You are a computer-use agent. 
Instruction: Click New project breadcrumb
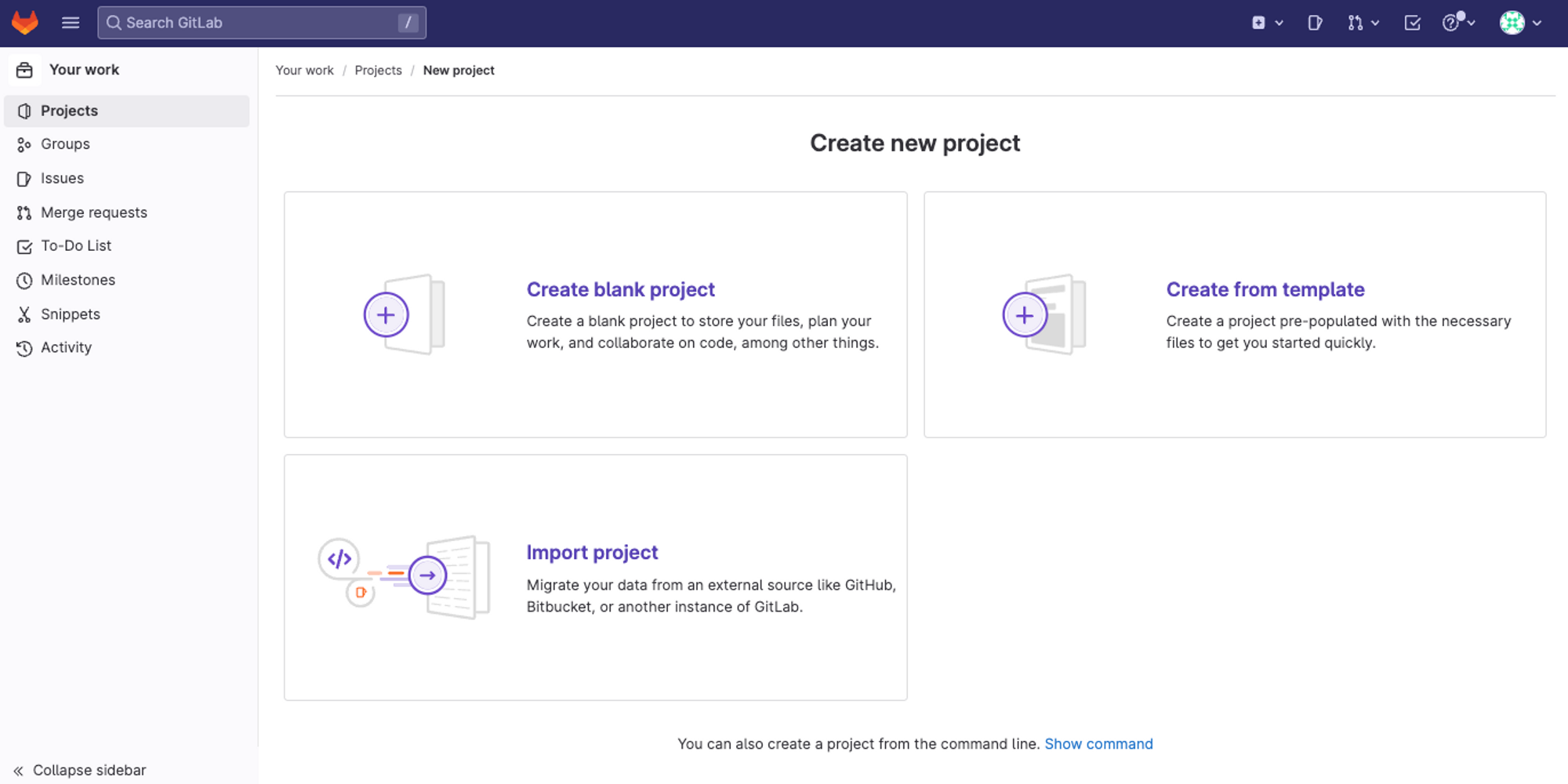point(459,71)
